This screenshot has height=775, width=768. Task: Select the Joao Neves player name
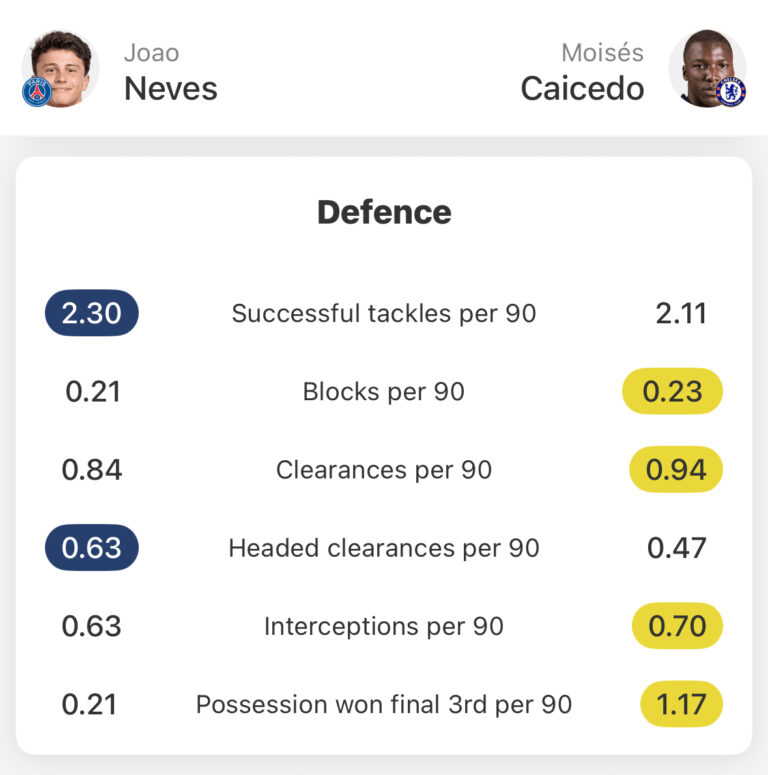[x=170, y=74]
